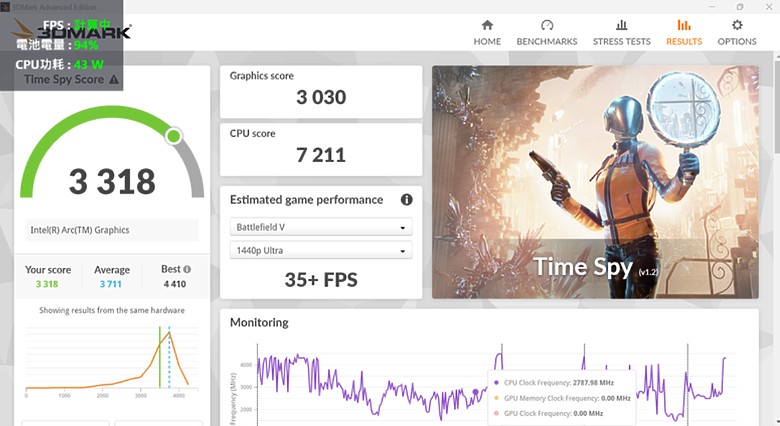This screenshot has height=426, width=780.
Task: Minimize the 3DMark window
Action: tap(712, 6)
